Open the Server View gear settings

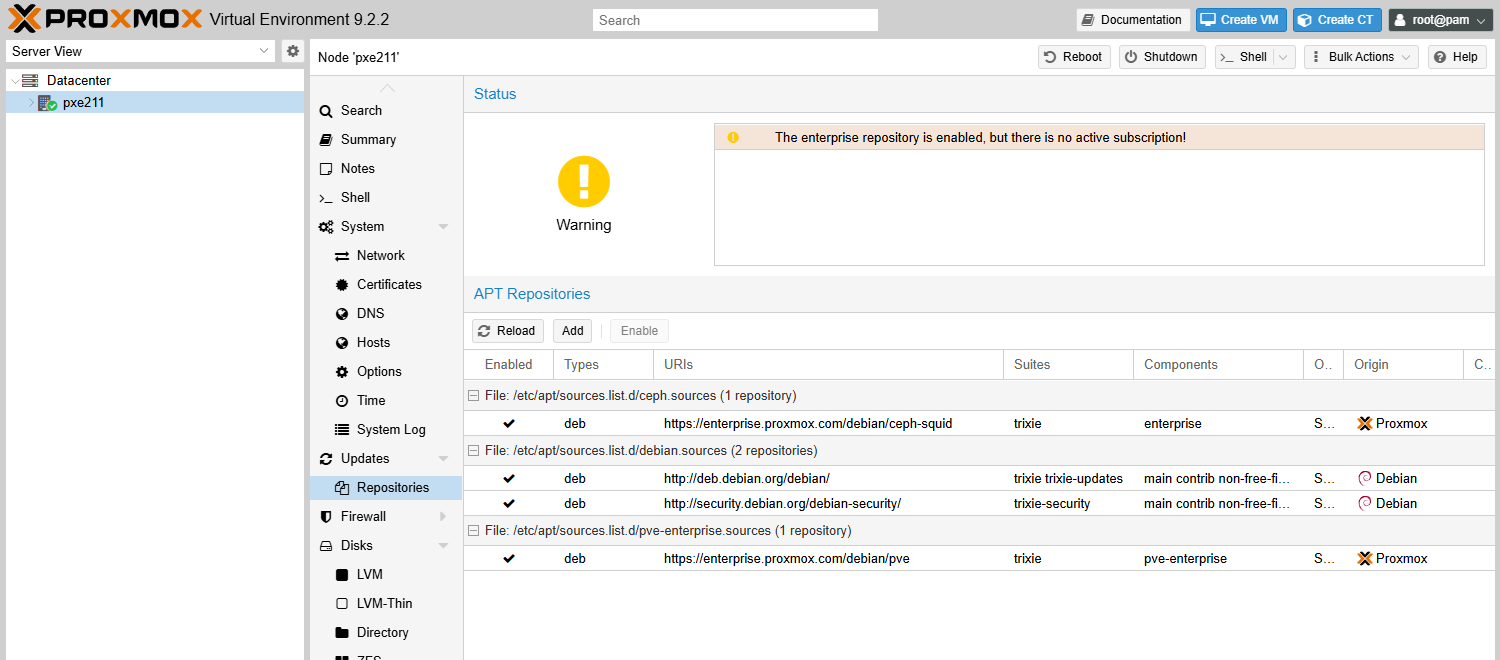click(292, 51)
